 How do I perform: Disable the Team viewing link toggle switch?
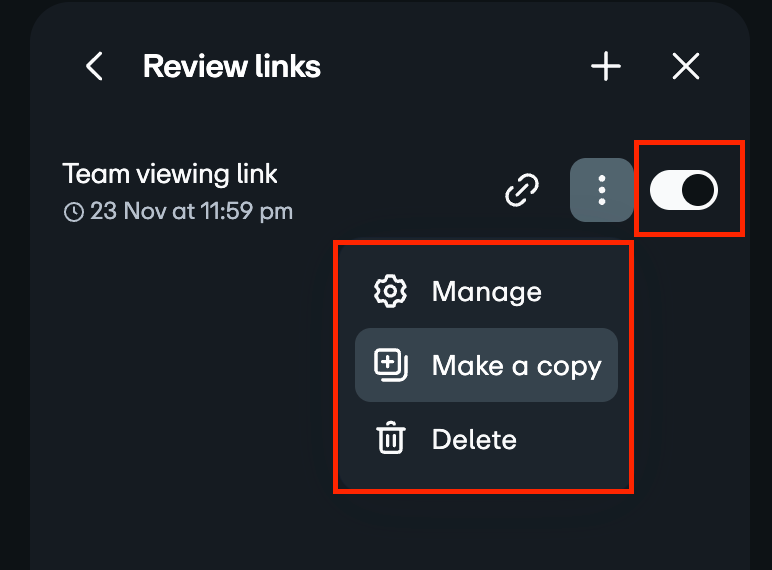[x=684, y=190]
